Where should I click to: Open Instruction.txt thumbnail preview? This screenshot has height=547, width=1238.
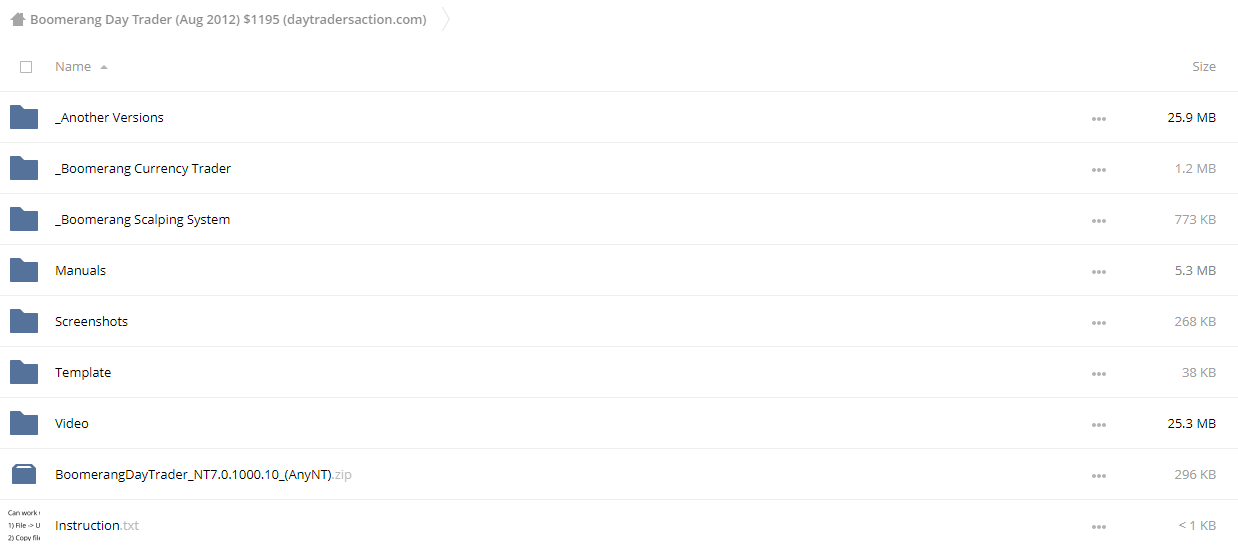[24, 525]
